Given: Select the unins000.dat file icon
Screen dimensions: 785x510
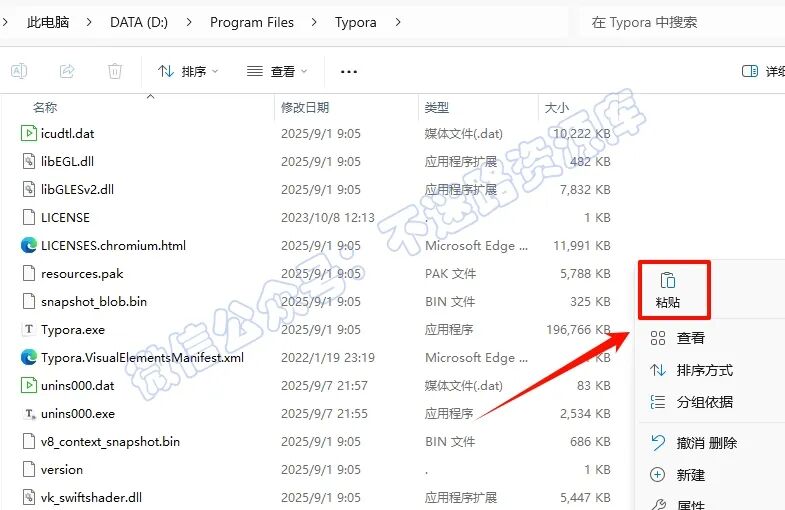Looking at the screenshot, I should [x=29, y=385].
